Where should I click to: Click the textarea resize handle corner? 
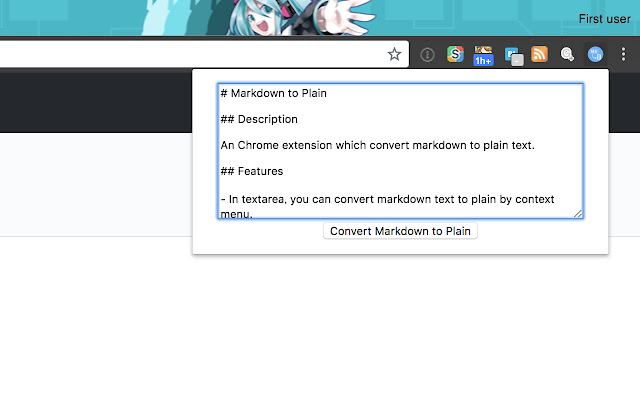pyautogui.click(x=578, y=213)
